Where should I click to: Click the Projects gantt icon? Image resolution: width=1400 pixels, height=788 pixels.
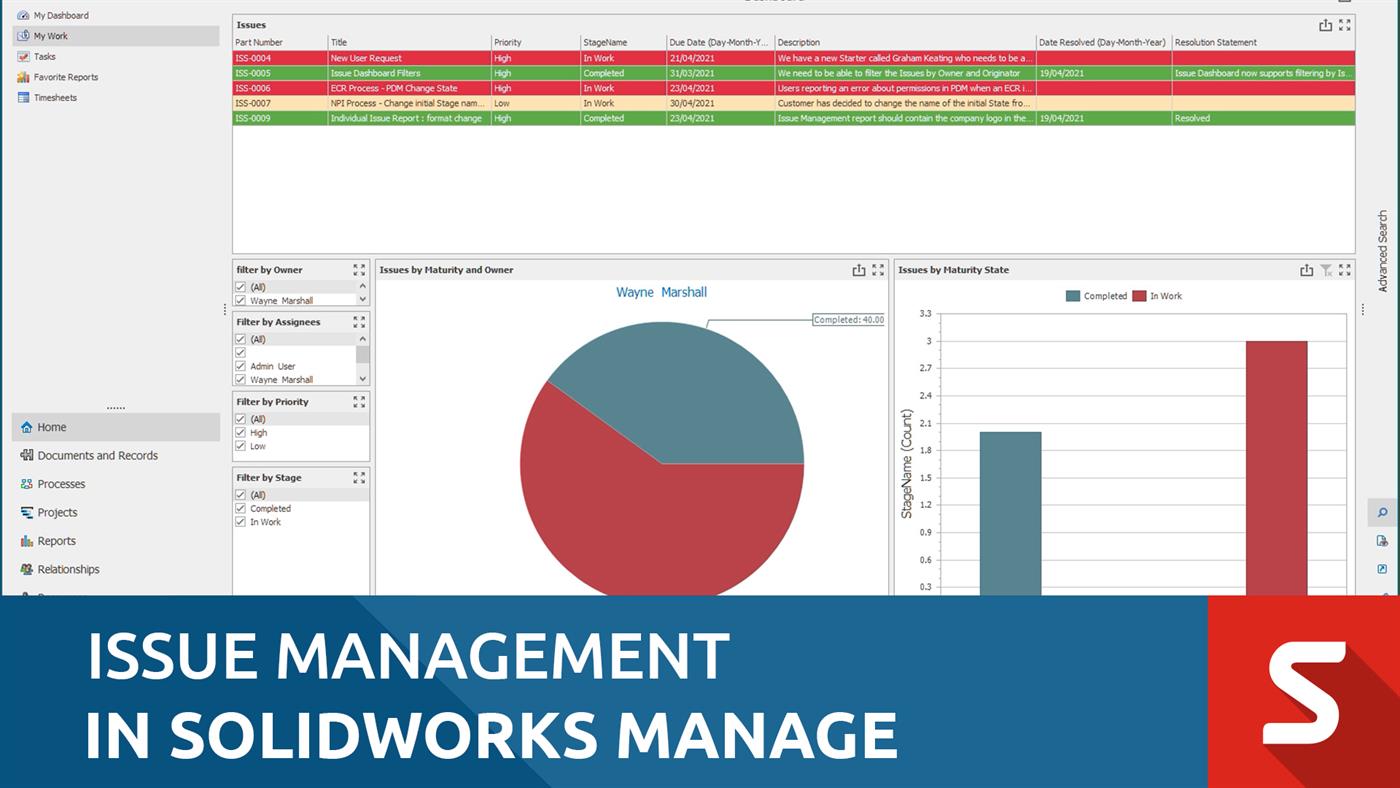[x=27, y=512]
